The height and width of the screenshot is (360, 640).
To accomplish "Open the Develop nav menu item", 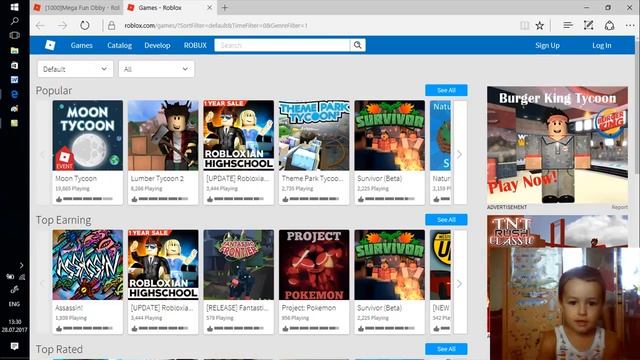I will 157,45.
